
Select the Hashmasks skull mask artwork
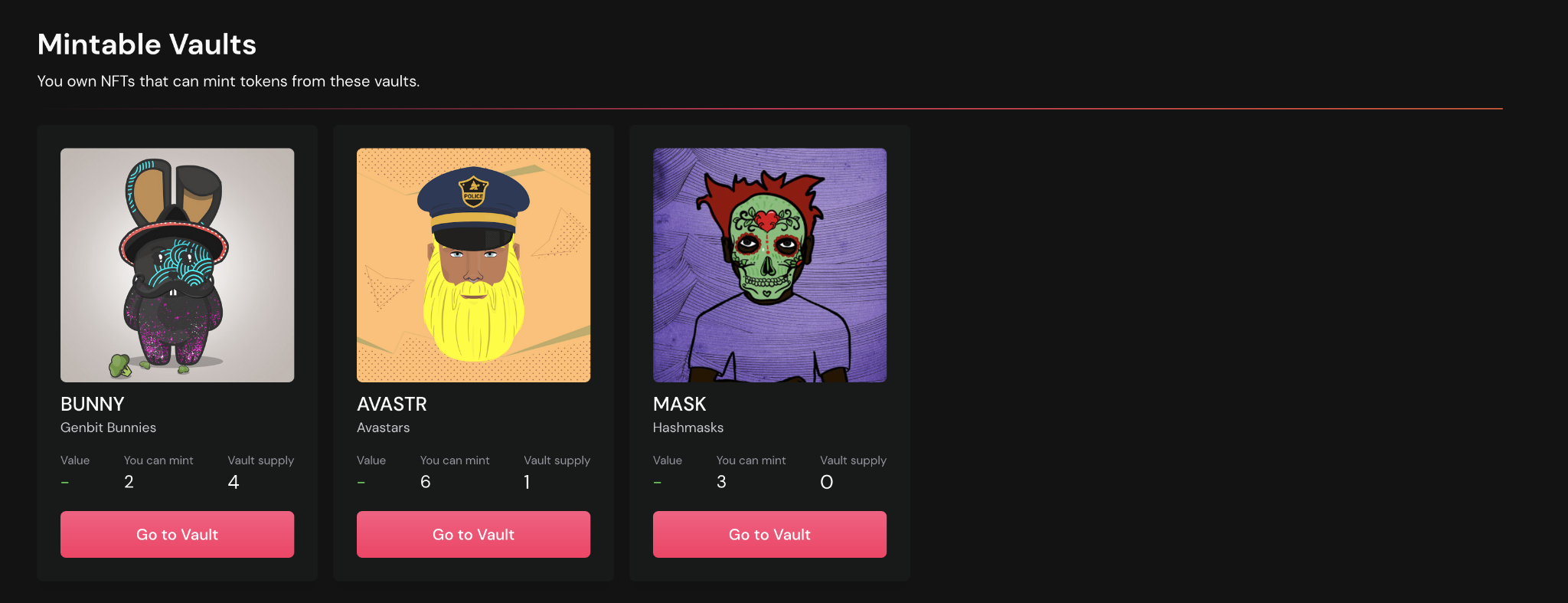pyautogui.click(x=769, y=265)
